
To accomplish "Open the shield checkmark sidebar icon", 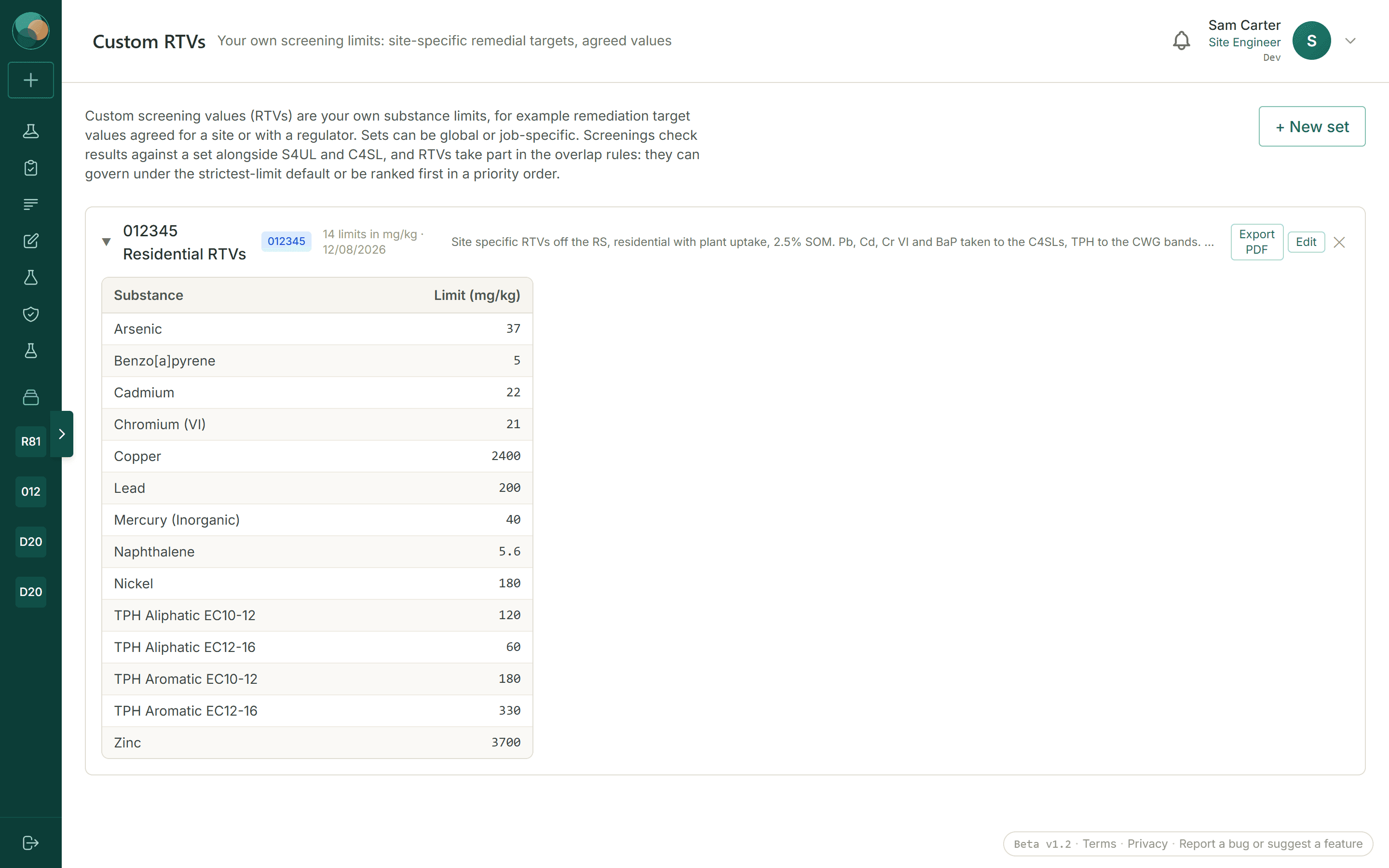I will tap(30, 314).
